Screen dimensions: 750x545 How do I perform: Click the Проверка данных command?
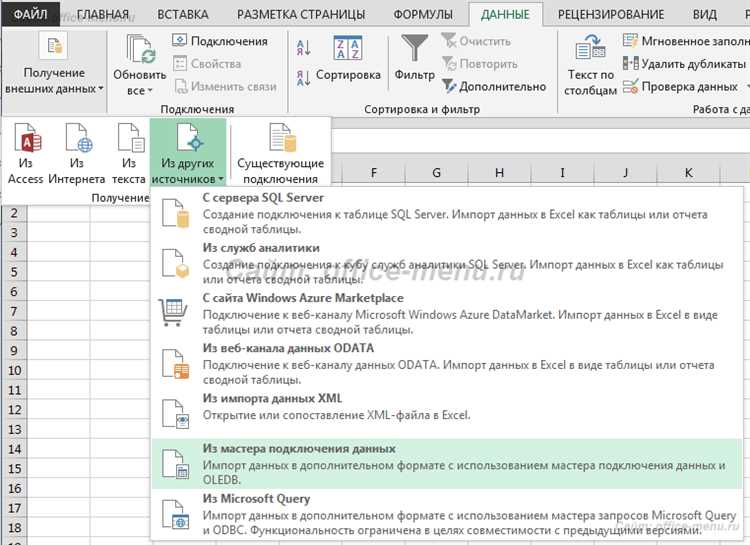pos(680,87)
